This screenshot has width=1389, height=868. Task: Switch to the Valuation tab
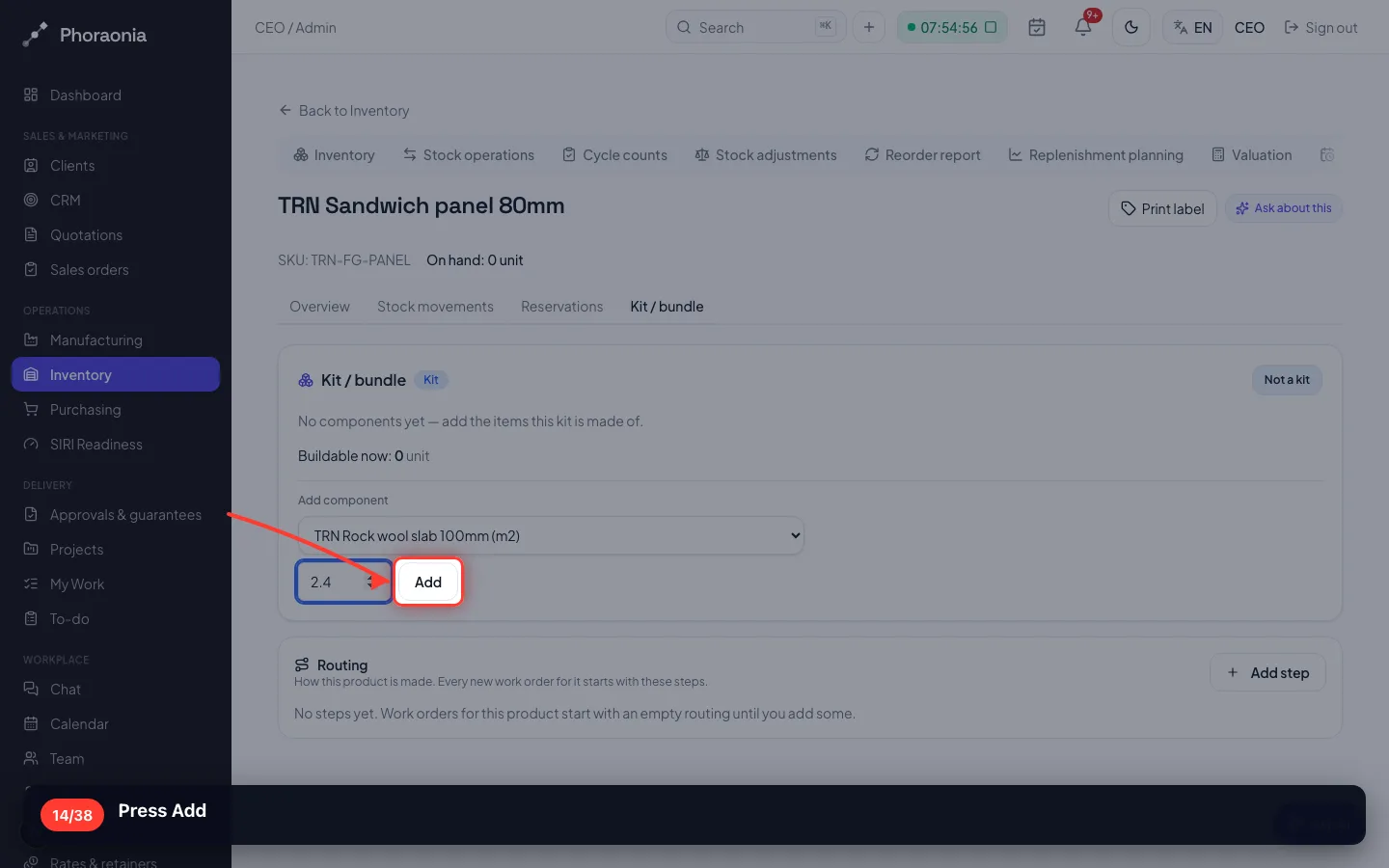tap(1252, 155)
